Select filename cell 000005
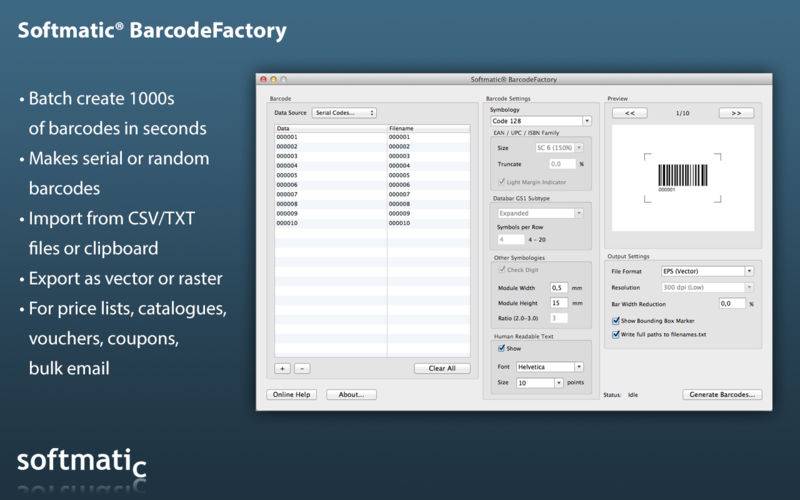Viewport: 800px width, 500px height. tap(429, 175)
